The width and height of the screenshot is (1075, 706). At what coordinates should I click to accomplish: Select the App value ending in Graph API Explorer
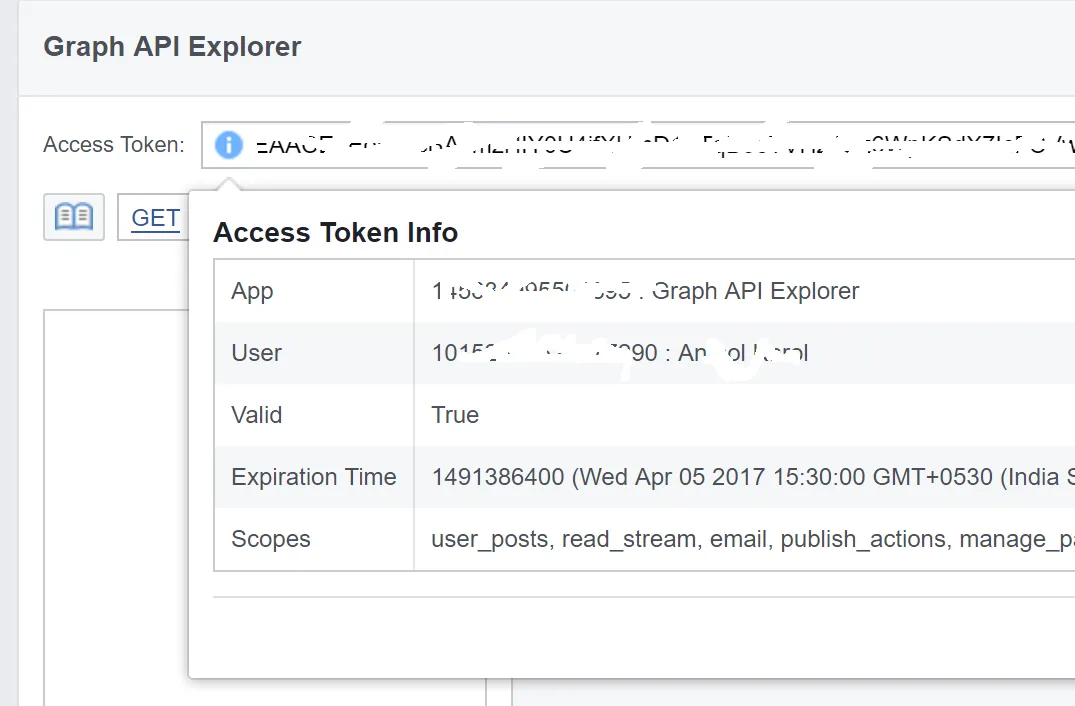tap(645, 291)
